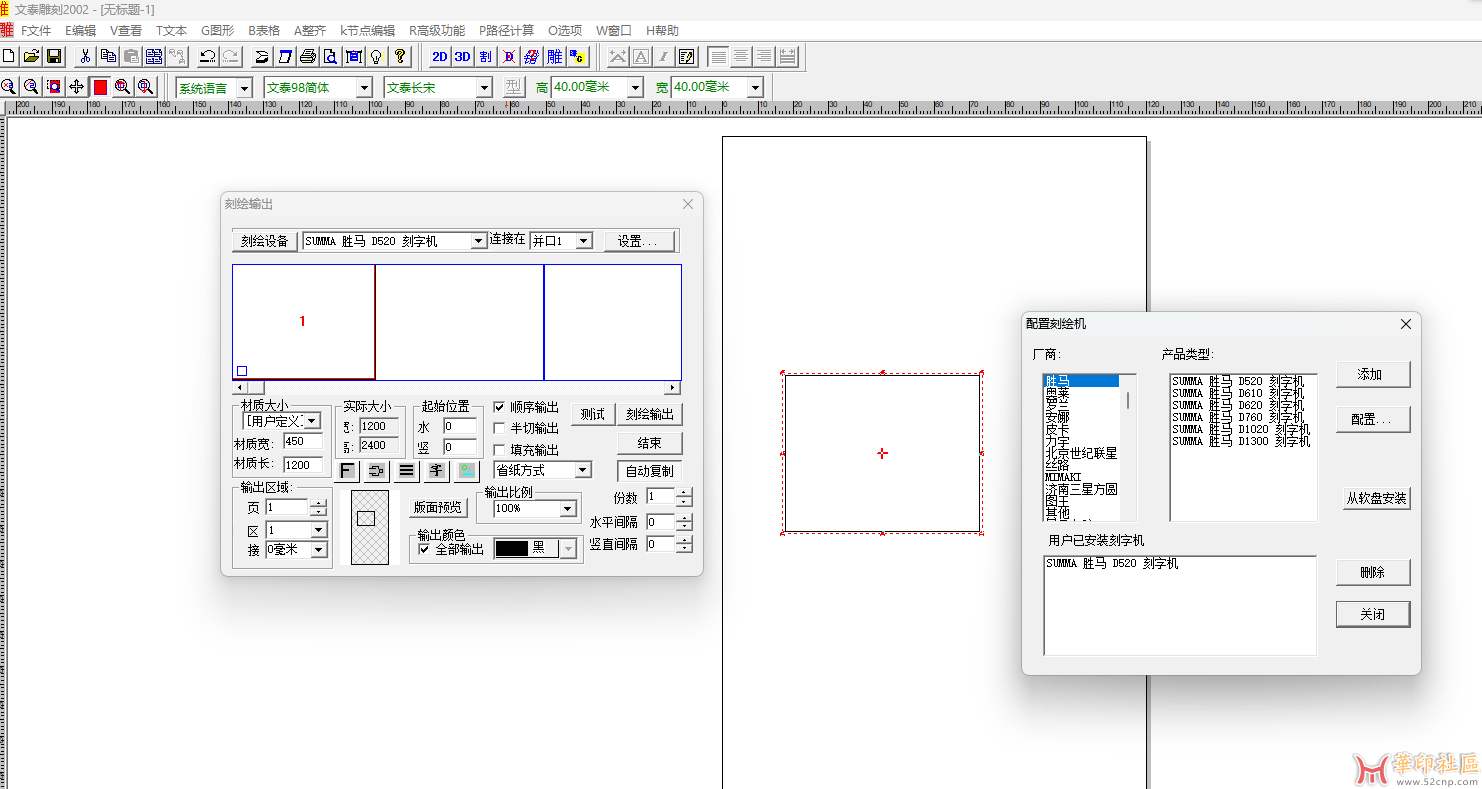
Task: Click the black 黑 output color swatch
Action: [x=511, y=548]
